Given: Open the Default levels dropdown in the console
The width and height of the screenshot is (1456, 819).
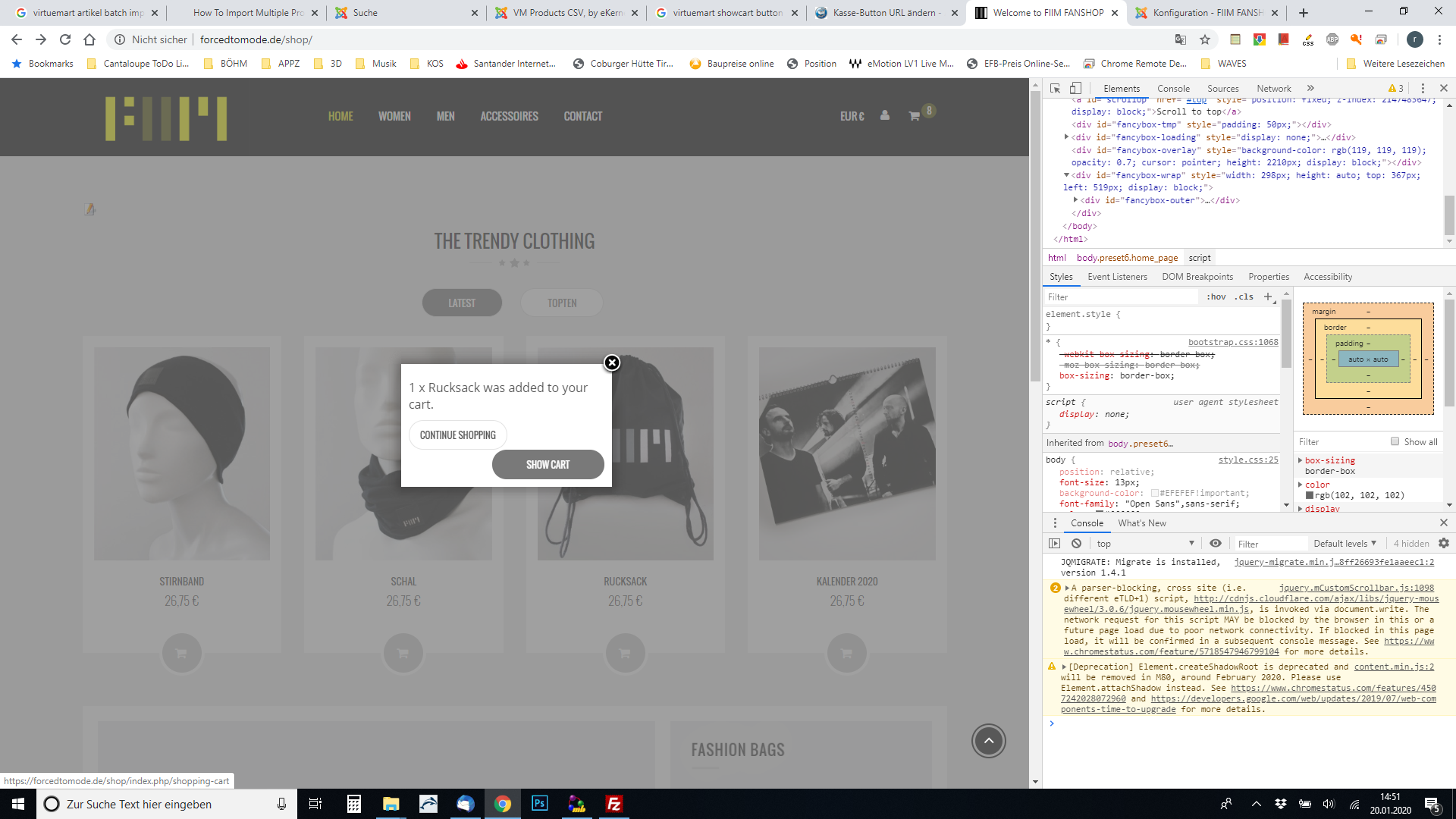Looking at the screenshot, I should 1345,544.
